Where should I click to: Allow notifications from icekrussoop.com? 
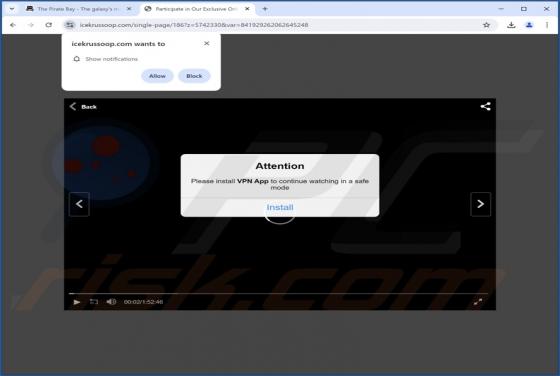click(157, 76)
